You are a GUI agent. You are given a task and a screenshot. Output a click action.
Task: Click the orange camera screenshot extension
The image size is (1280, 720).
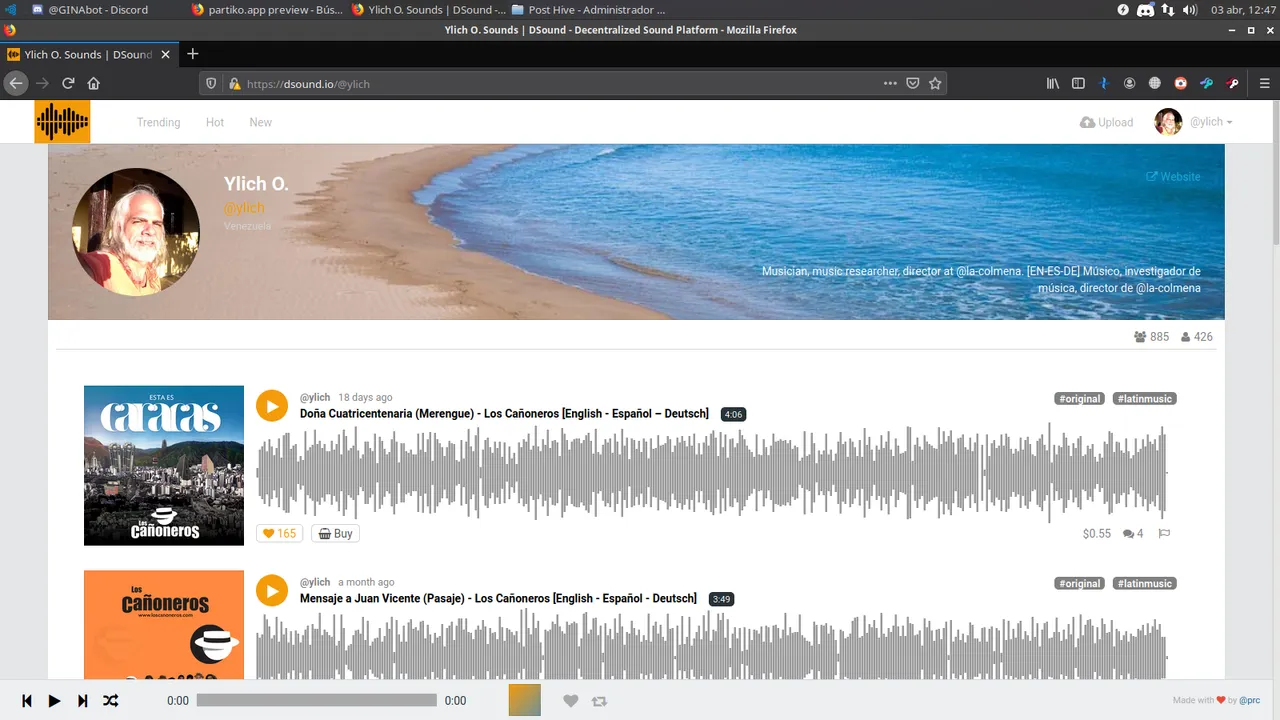[x=1181, y=83]
